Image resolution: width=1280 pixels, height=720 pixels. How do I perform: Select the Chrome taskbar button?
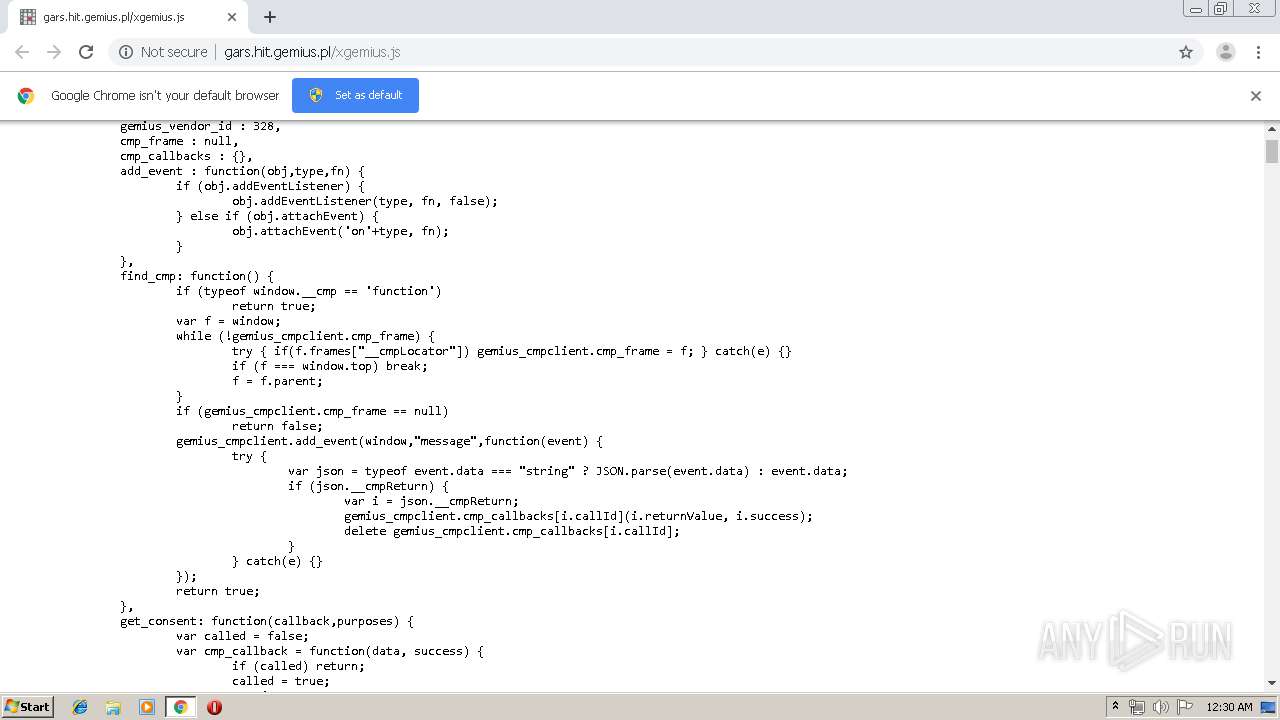click(x=180, y=707)
